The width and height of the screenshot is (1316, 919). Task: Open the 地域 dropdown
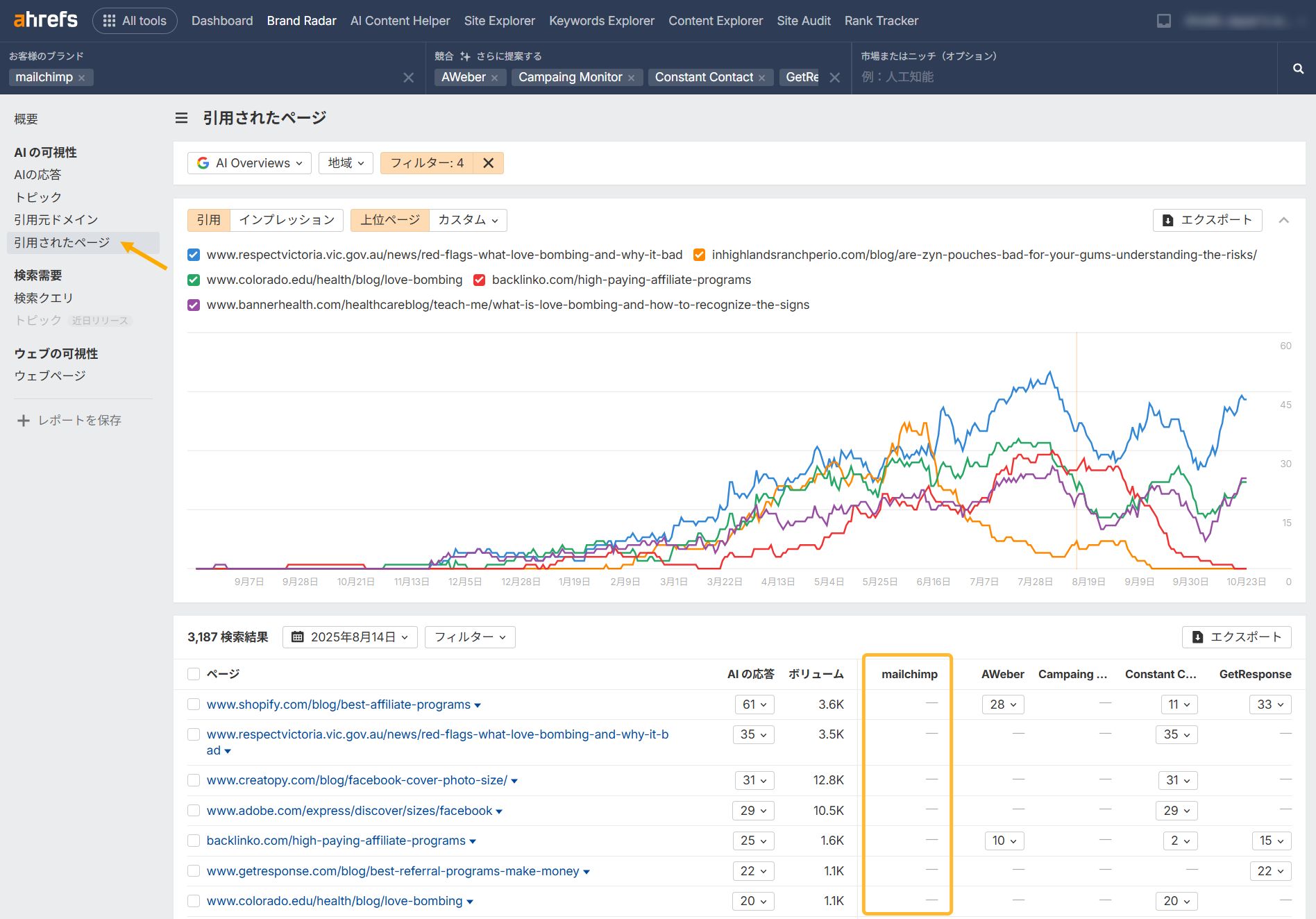345,162
